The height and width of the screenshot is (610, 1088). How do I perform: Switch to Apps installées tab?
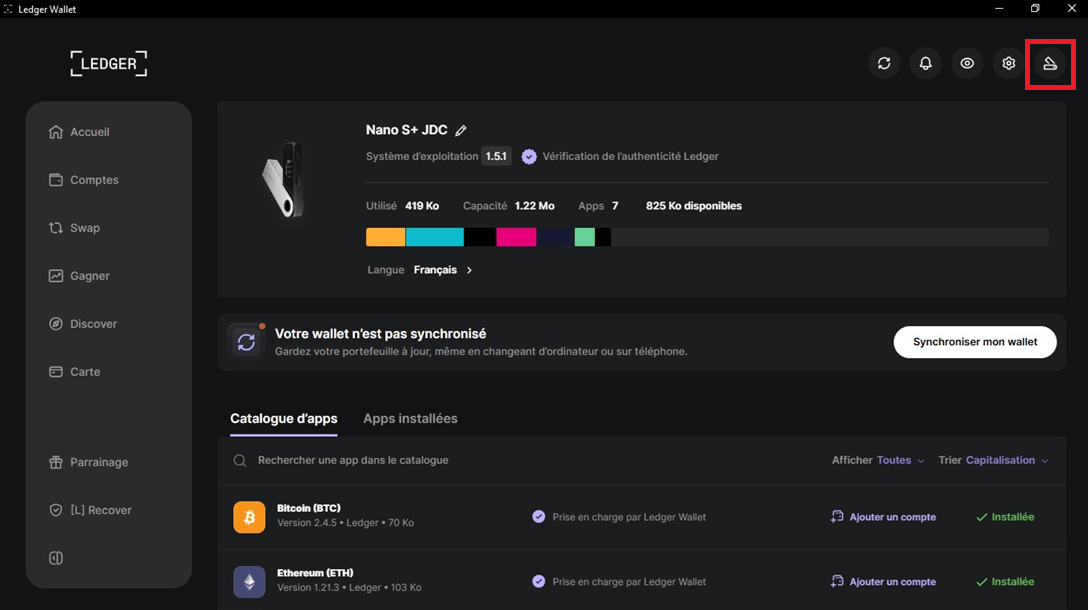coord(410,419)
